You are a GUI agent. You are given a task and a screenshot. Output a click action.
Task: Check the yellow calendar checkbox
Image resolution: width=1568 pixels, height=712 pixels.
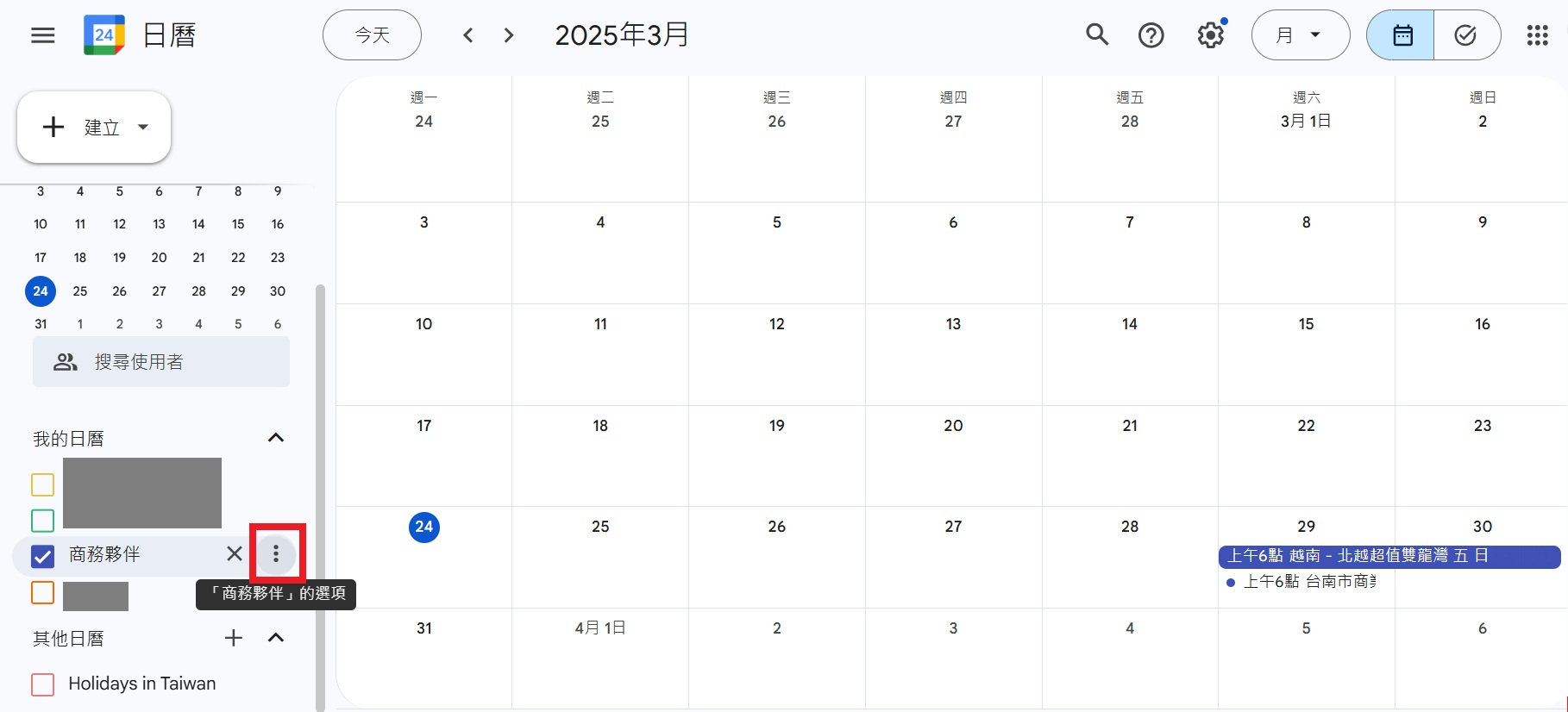coord(42,484)
